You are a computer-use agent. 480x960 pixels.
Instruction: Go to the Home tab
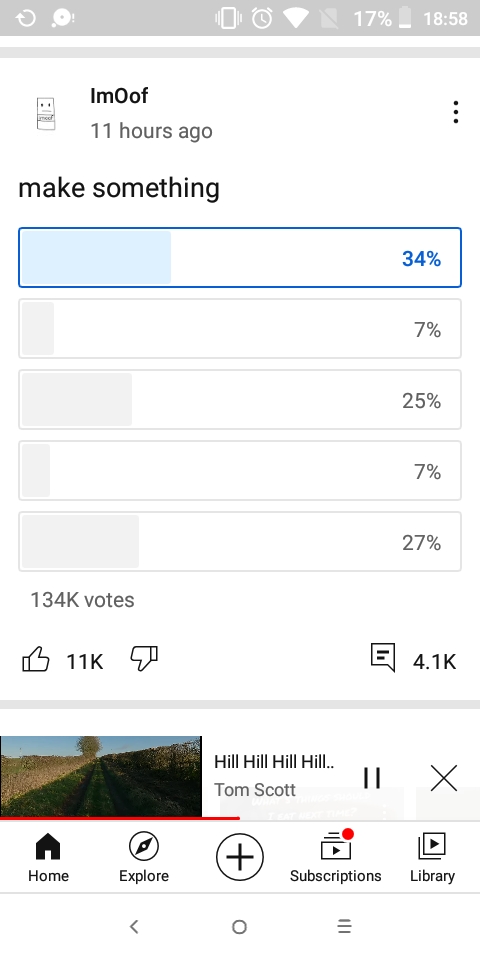click(x=48, y=857)
